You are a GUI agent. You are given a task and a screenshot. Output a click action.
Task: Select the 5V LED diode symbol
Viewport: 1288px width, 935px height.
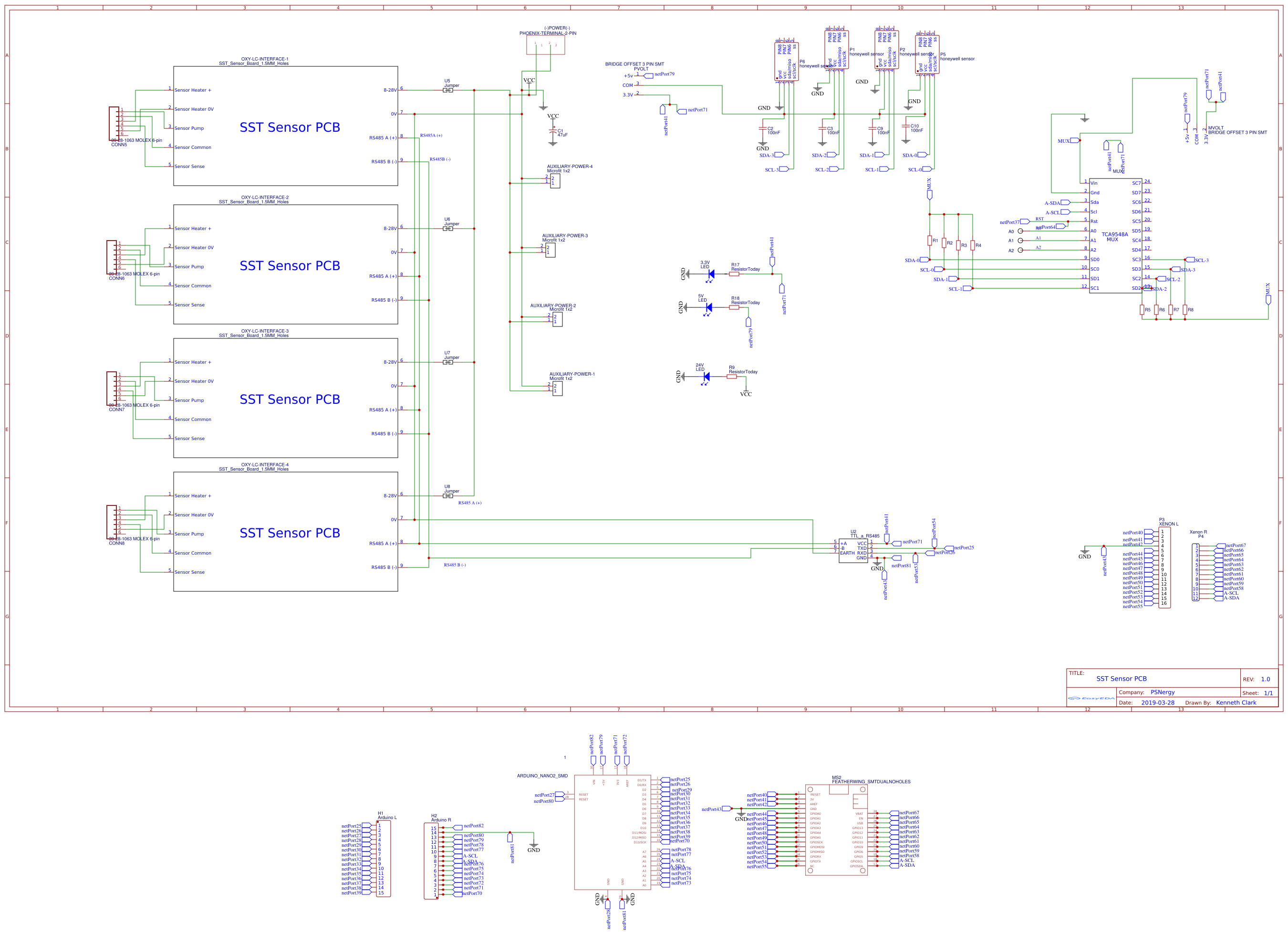pos(708,307)
